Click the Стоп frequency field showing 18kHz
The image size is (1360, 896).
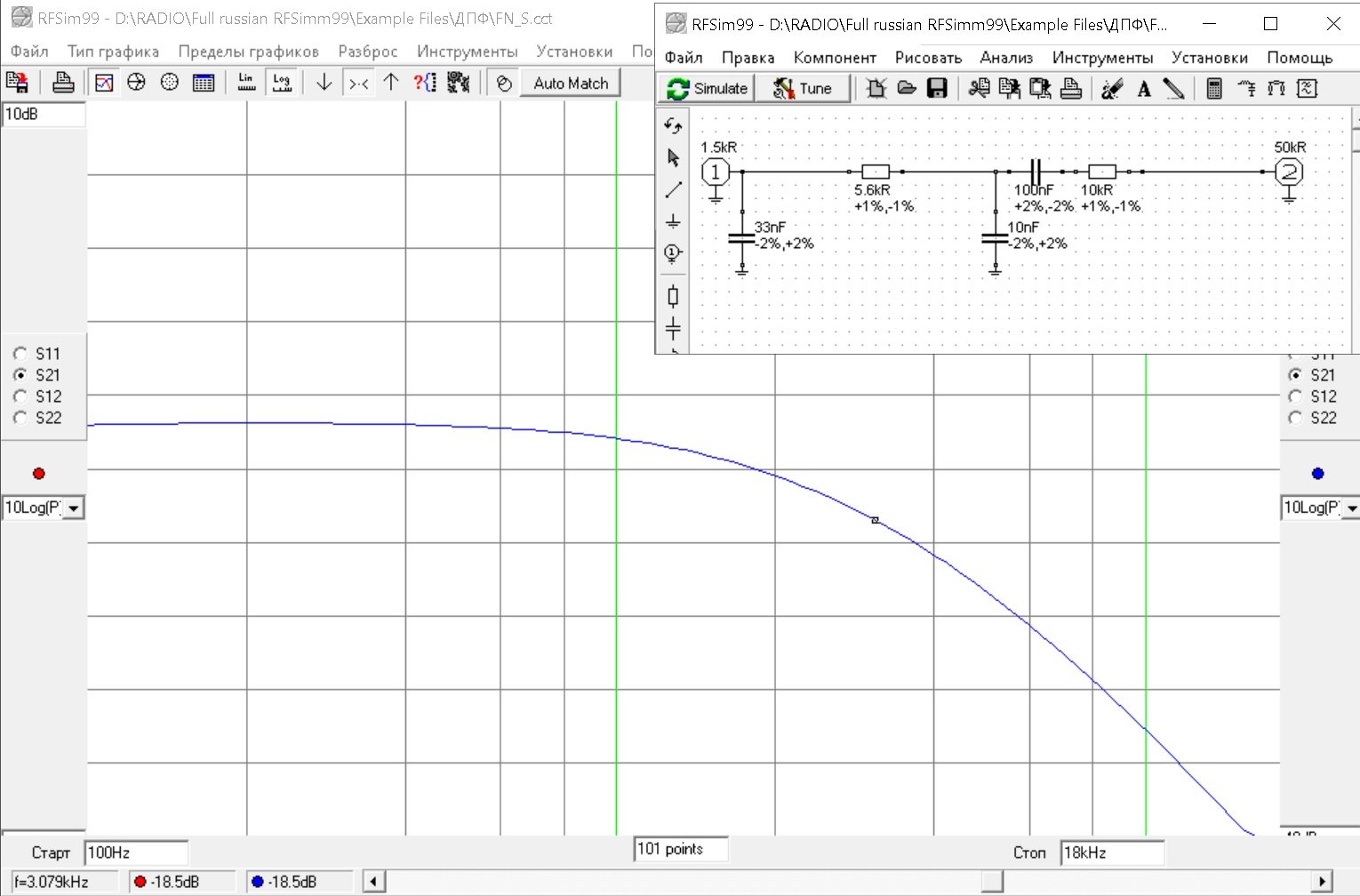(1112, 852)
